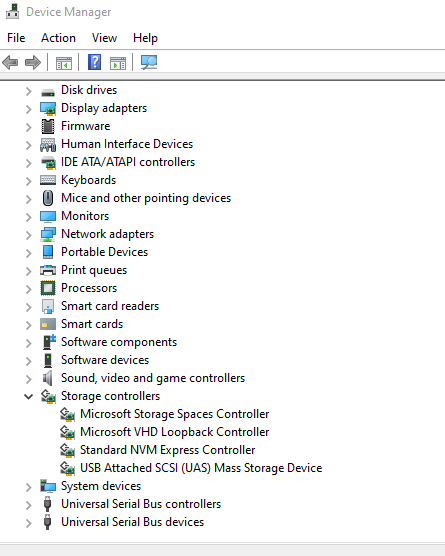
Task: Select the Software components label
Action: 119,343
